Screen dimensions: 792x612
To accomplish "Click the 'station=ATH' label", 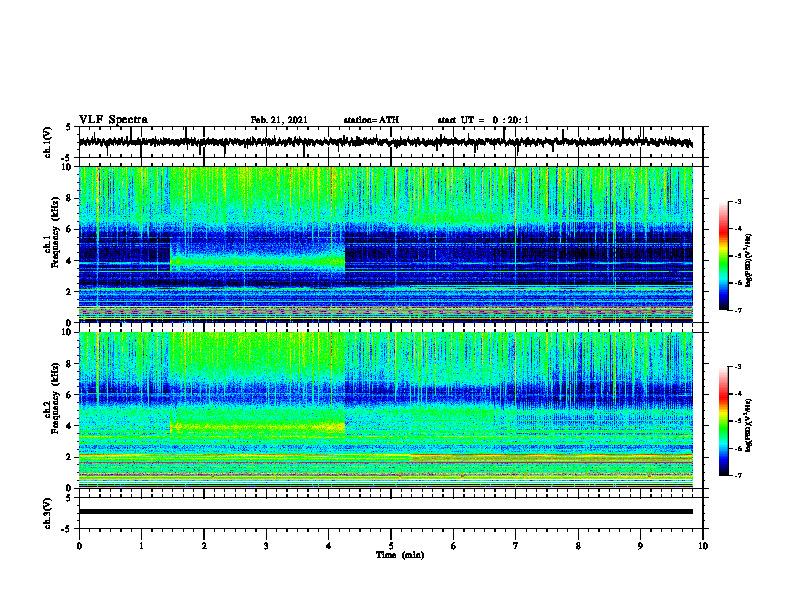I will [371, 120].
